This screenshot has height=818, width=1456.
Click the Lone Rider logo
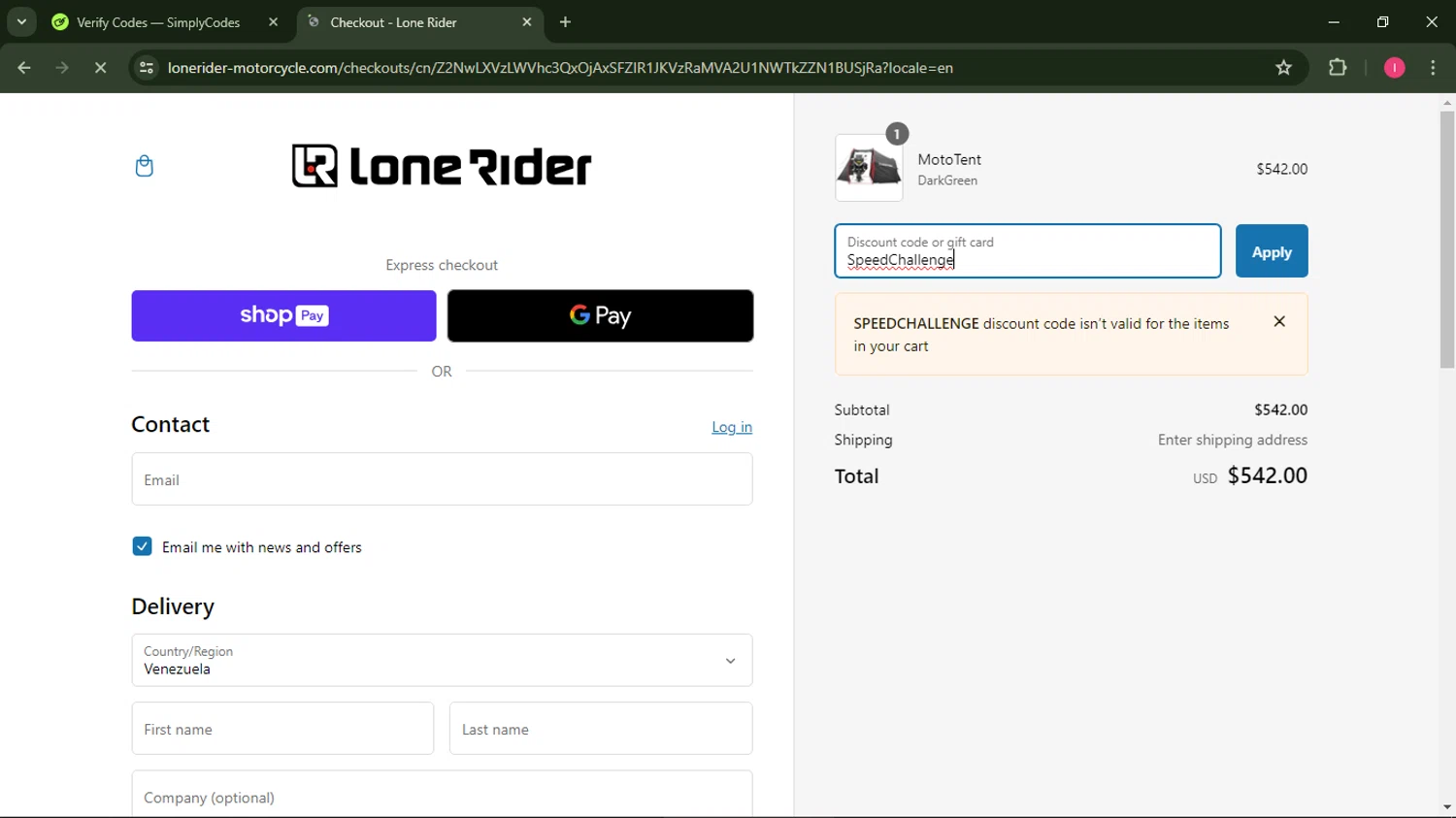point(442,166)
